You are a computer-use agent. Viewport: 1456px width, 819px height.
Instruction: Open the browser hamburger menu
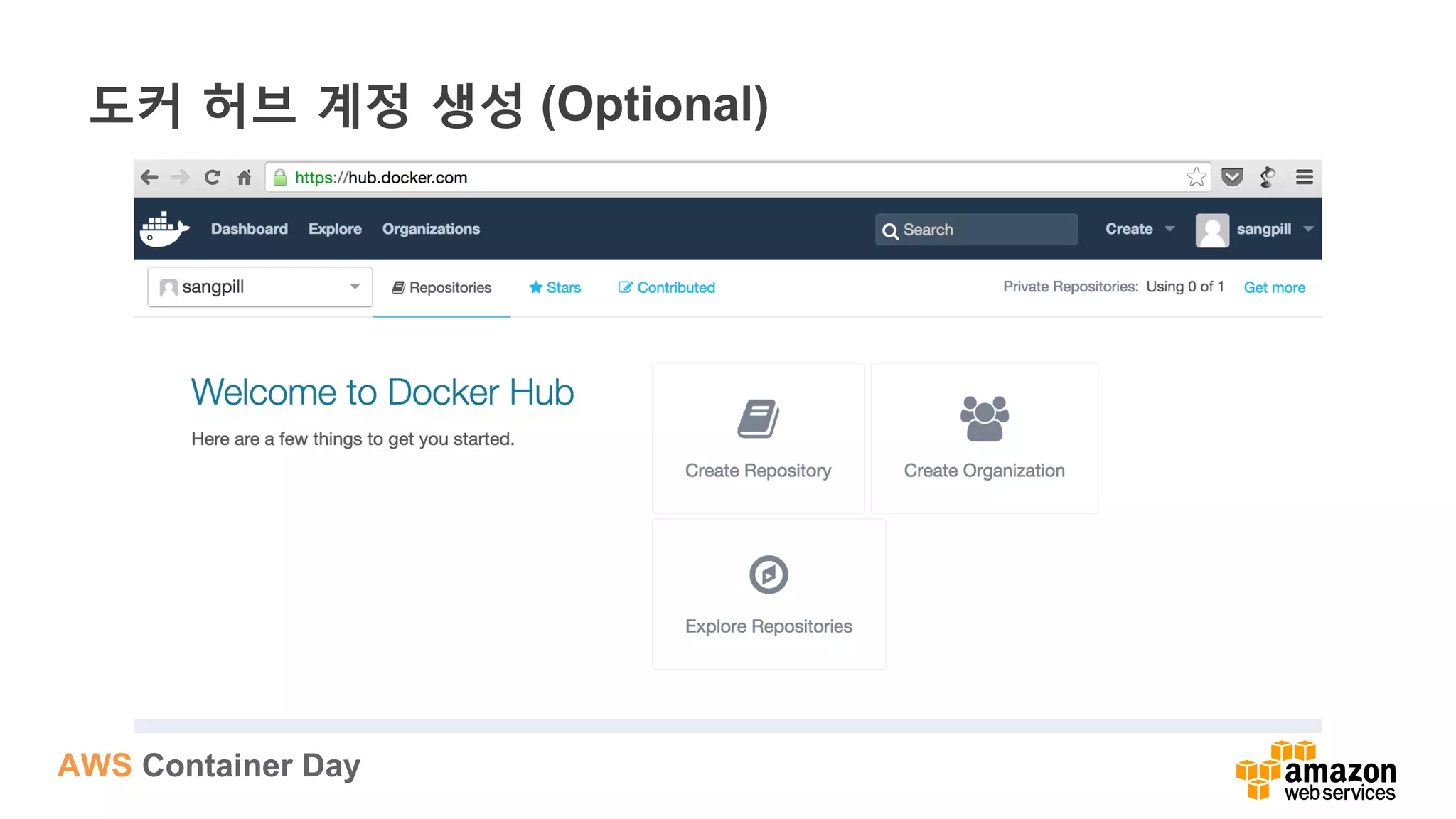coord(1305,177)
